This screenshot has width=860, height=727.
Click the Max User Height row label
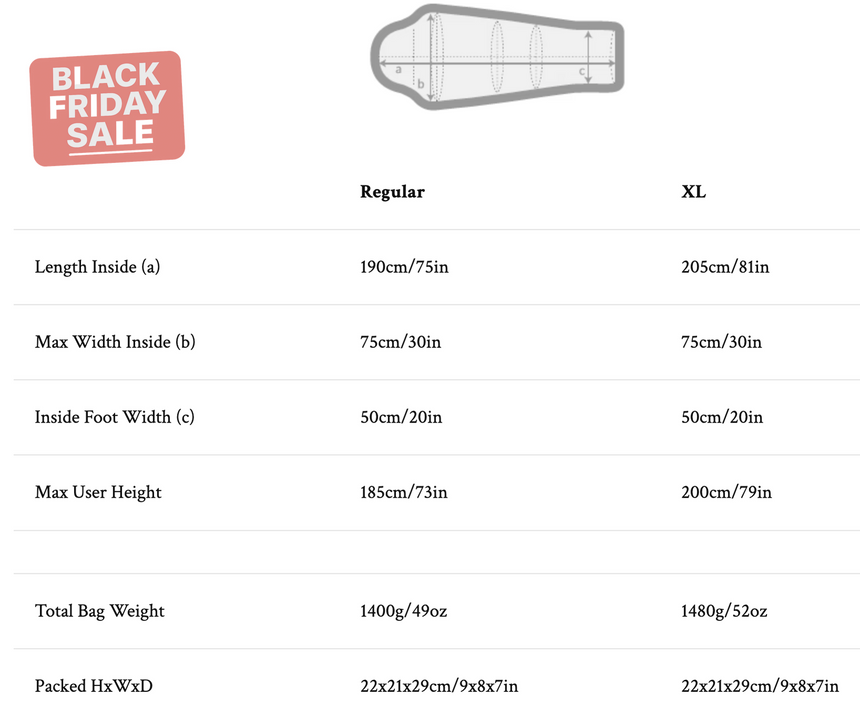(x=98, y=492)
